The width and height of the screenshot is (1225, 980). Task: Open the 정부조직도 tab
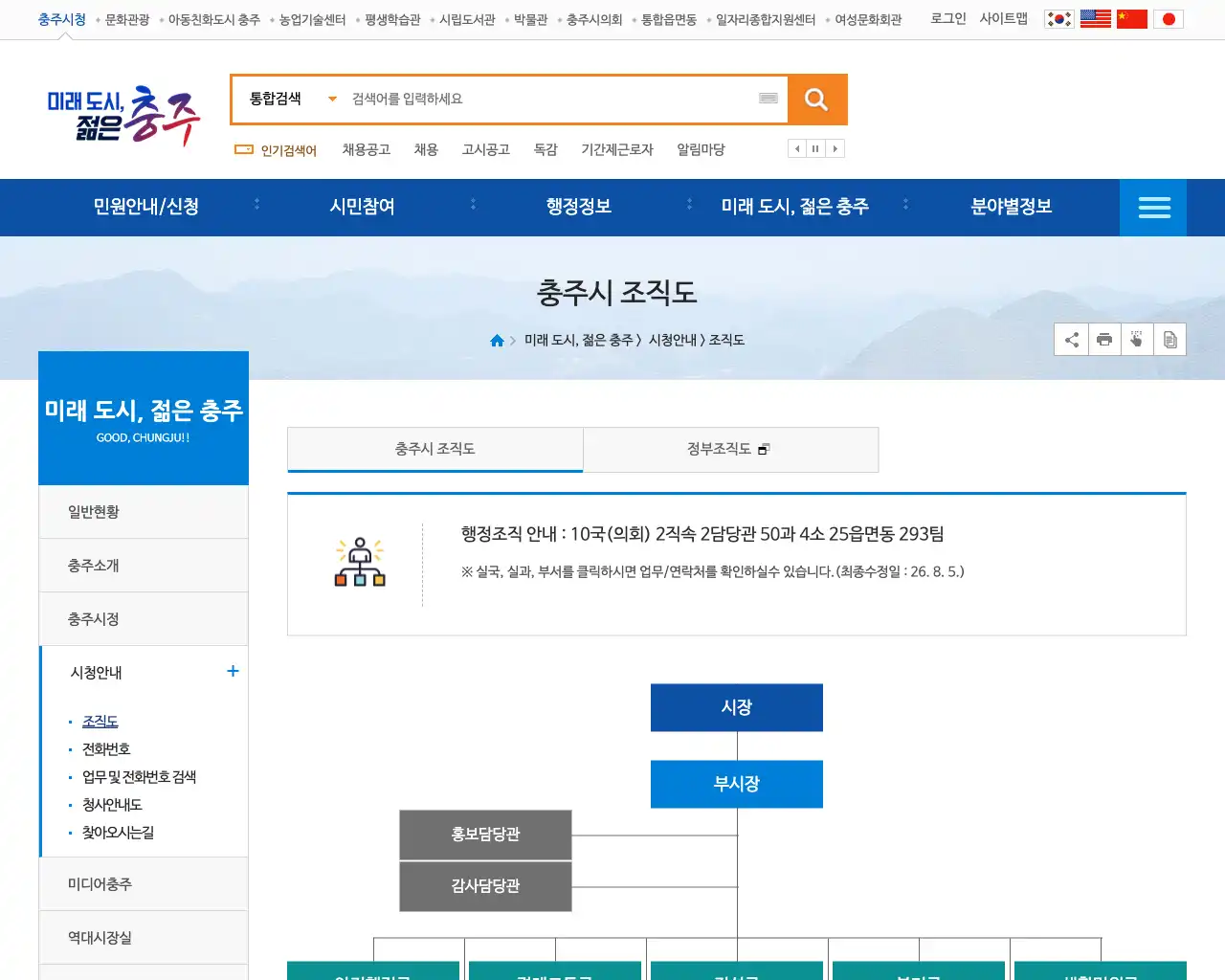[x=731, y=449]
